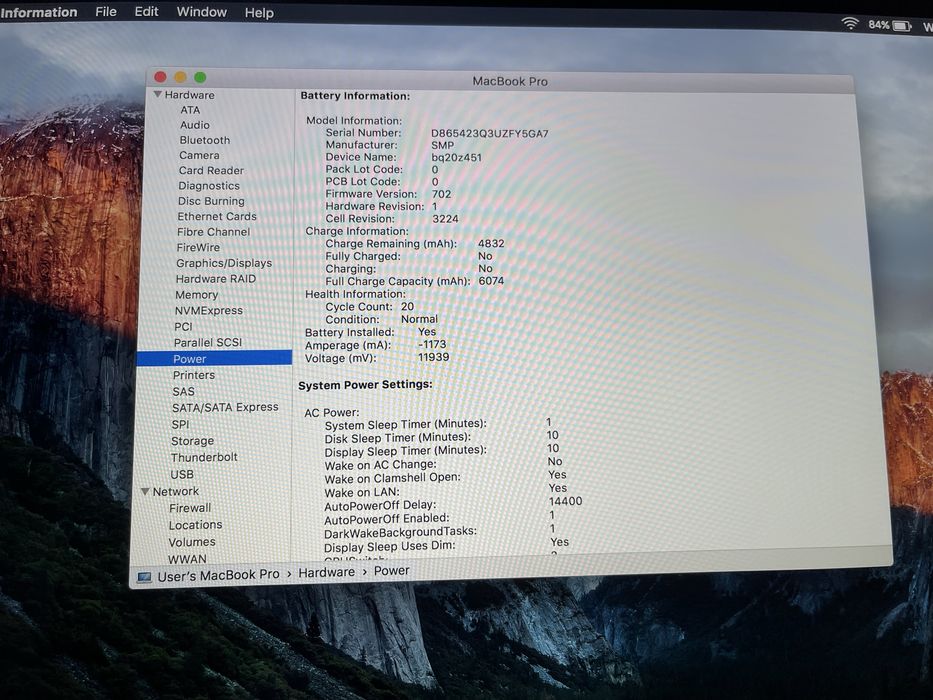Select Disc Burning in the sidebar
Screen dimensions: 933x700
[x=211, y=201]
